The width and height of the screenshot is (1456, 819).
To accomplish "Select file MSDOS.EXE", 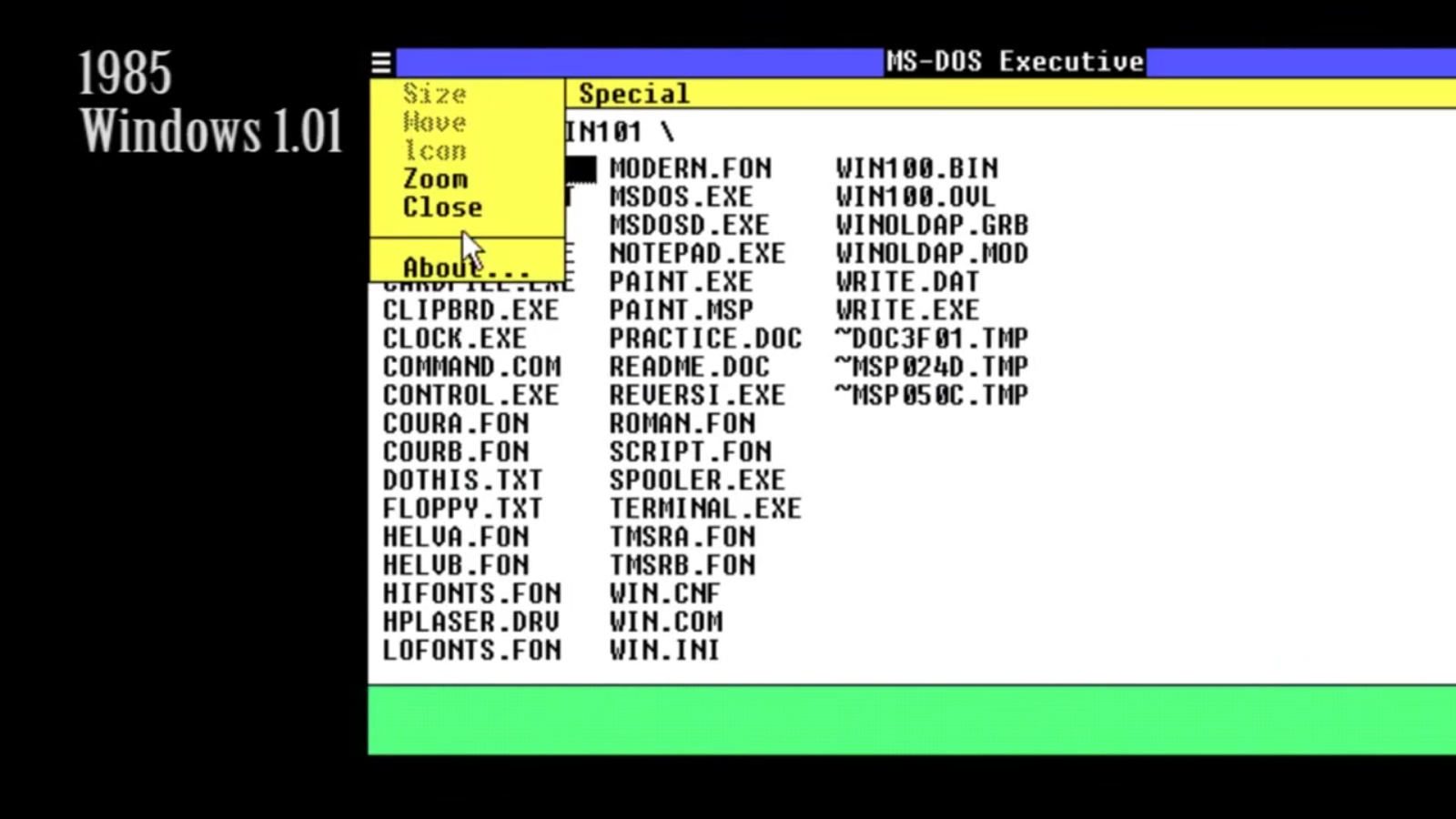I will (x=682, y=197).
